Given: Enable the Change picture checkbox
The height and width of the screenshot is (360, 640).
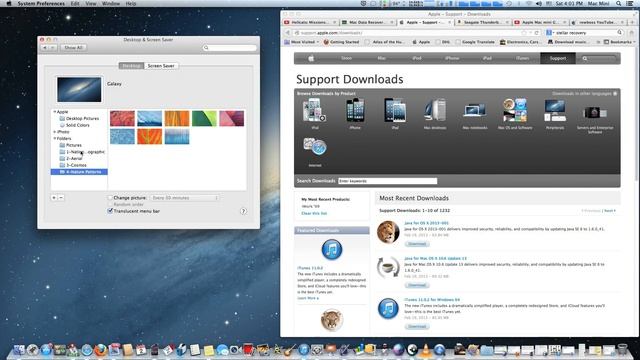Looking at the screenshot, I should tap(110, 198).
